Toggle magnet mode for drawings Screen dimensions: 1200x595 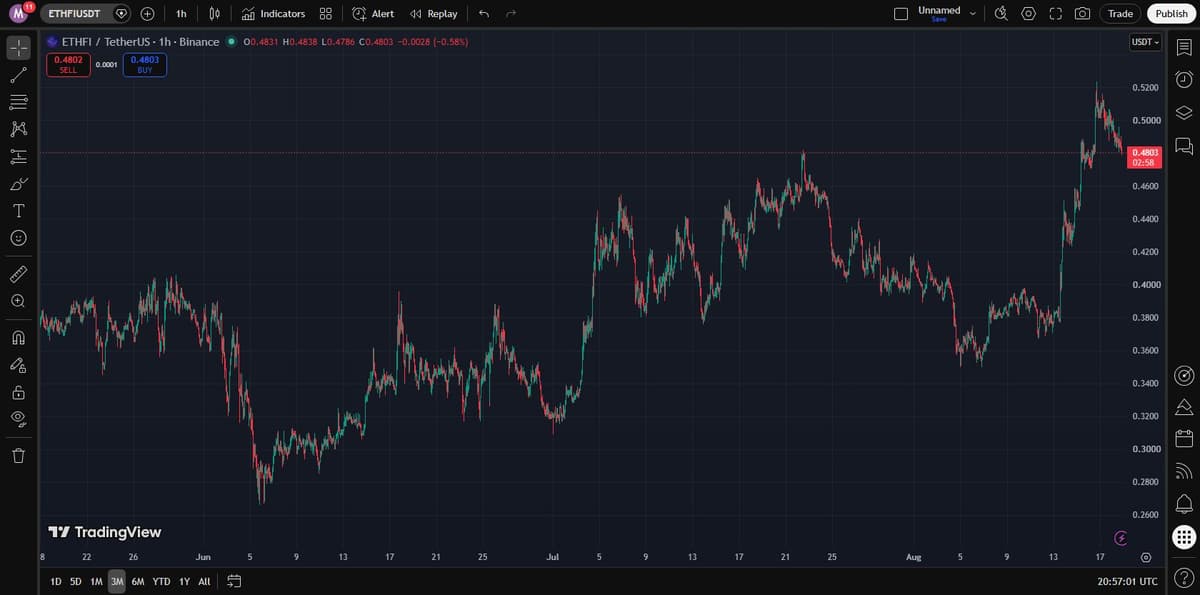click(x=18, y=337)
